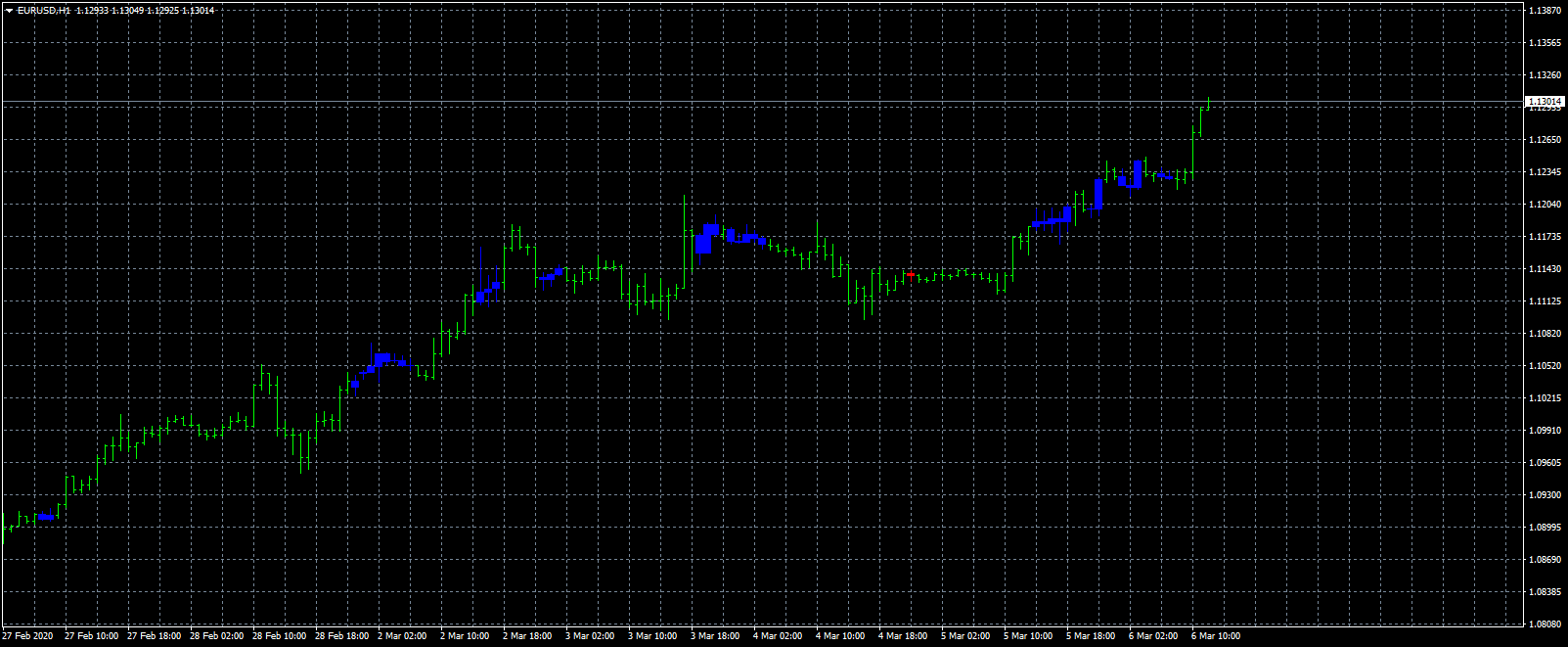Click the 5 Mar 10:00 time label
Image resolution: width=1568 pixels, height=647 pixels.
click(1028, 636)
